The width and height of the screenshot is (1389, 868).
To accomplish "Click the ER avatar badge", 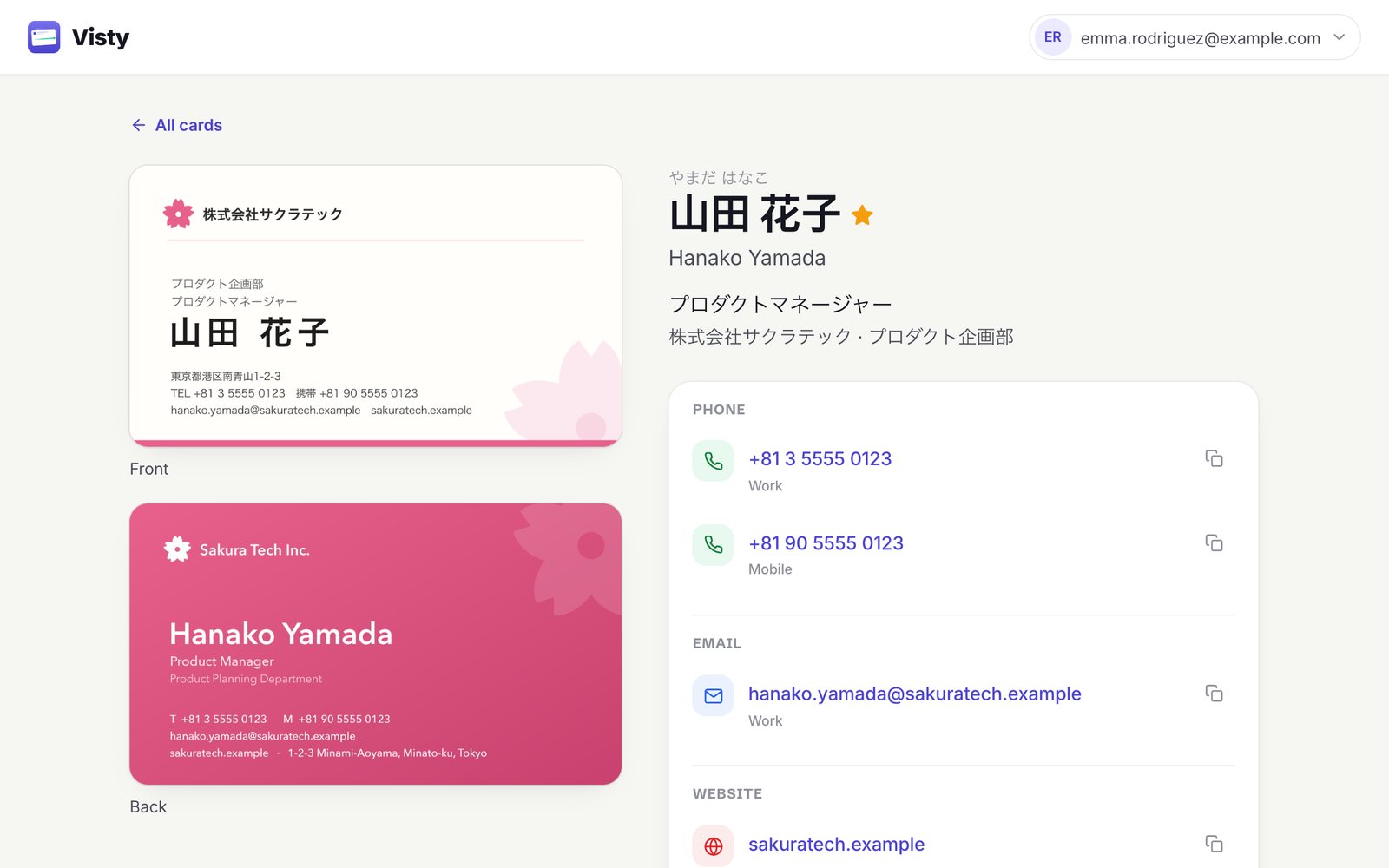I will (x=1053, y=37).
